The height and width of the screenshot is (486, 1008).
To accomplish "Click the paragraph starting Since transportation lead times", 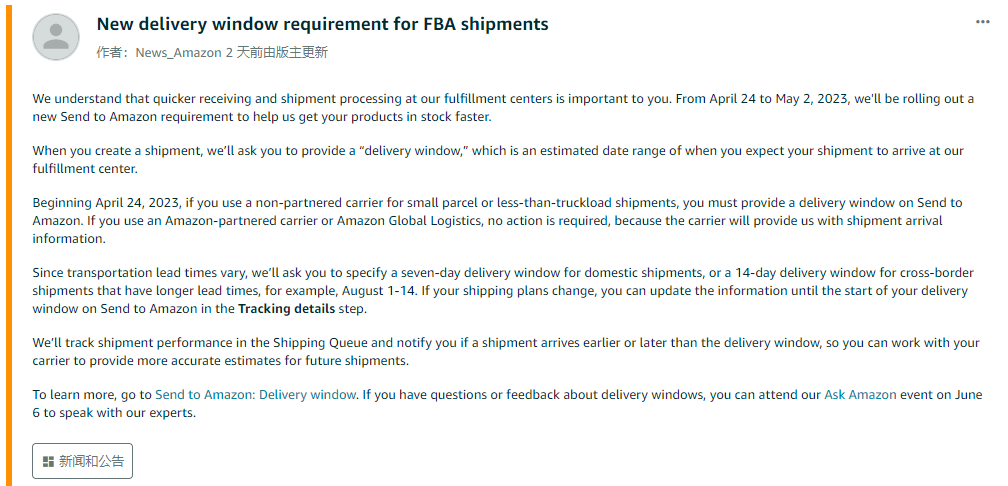I will pyautogui.click(x=503, y=290).
